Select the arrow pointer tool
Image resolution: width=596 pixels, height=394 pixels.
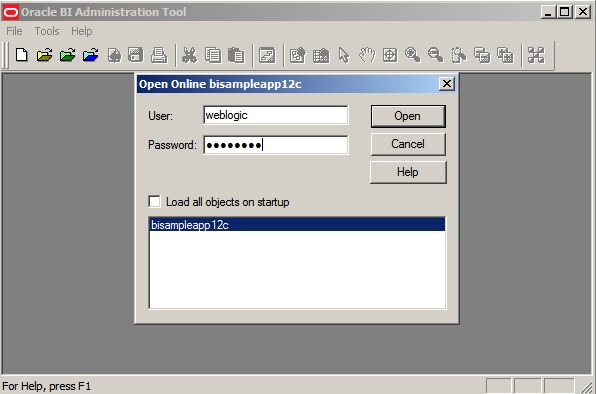(x=344, y=55)
